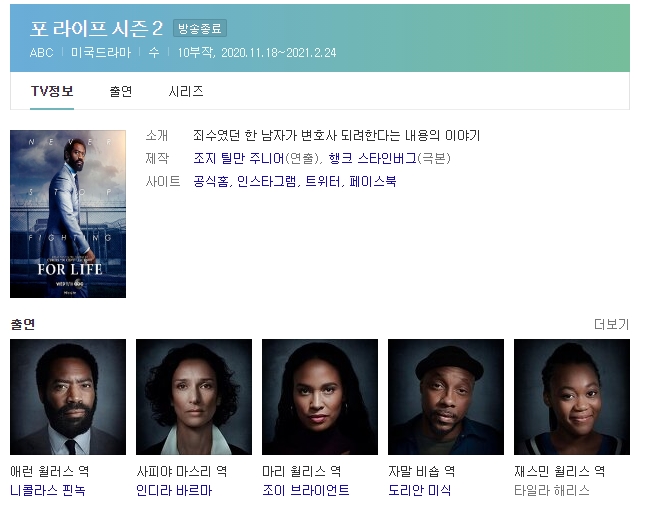This screenshot has height=513, width=647.
Task: Switch to the 출연 tab
Action: pos(120,91)
